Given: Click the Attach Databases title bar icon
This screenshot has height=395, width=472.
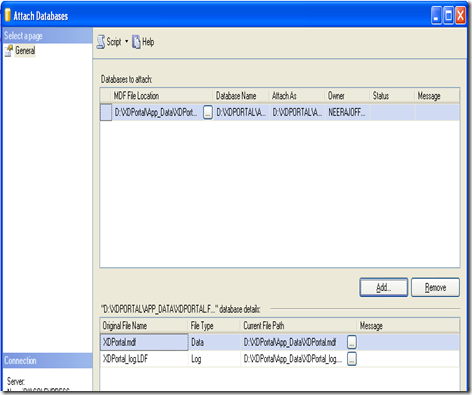Looking at the screenshot, I should point(7,15).
